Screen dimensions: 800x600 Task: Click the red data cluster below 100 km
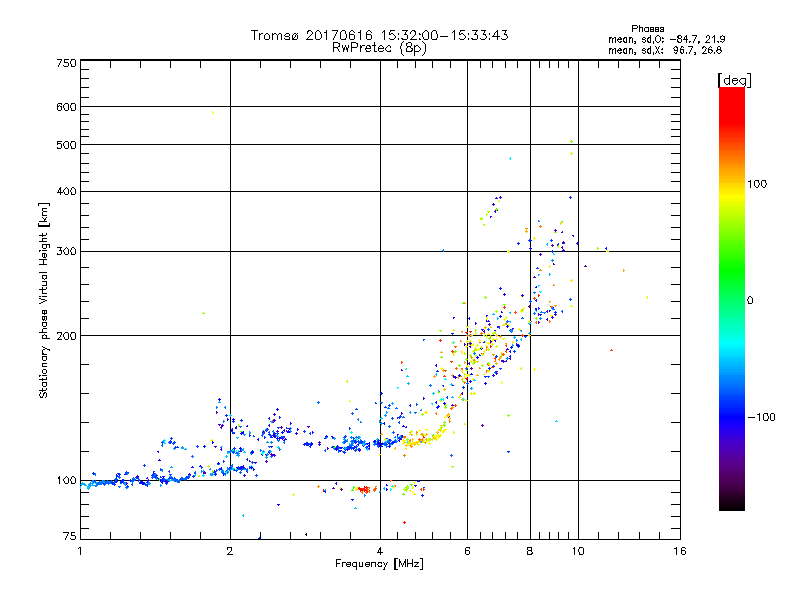[364, 489]
